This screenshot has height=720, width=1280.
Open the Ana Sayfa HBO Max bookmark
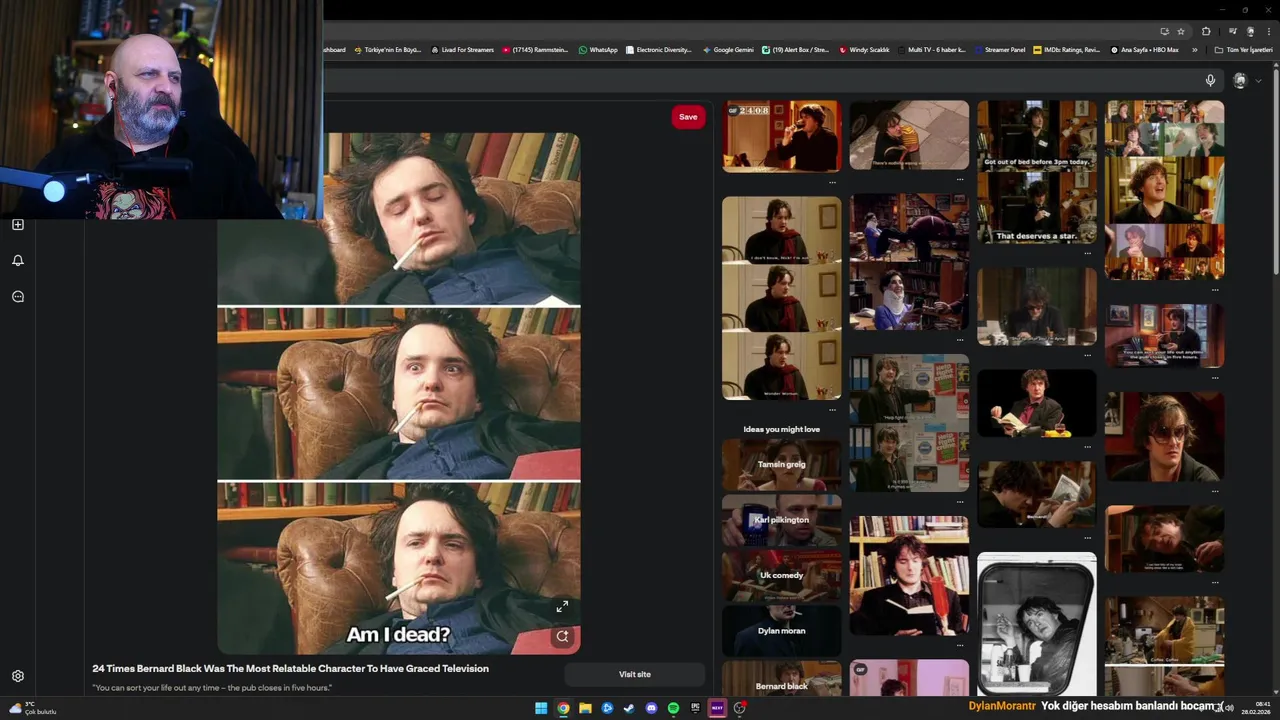coord(1143,50)
